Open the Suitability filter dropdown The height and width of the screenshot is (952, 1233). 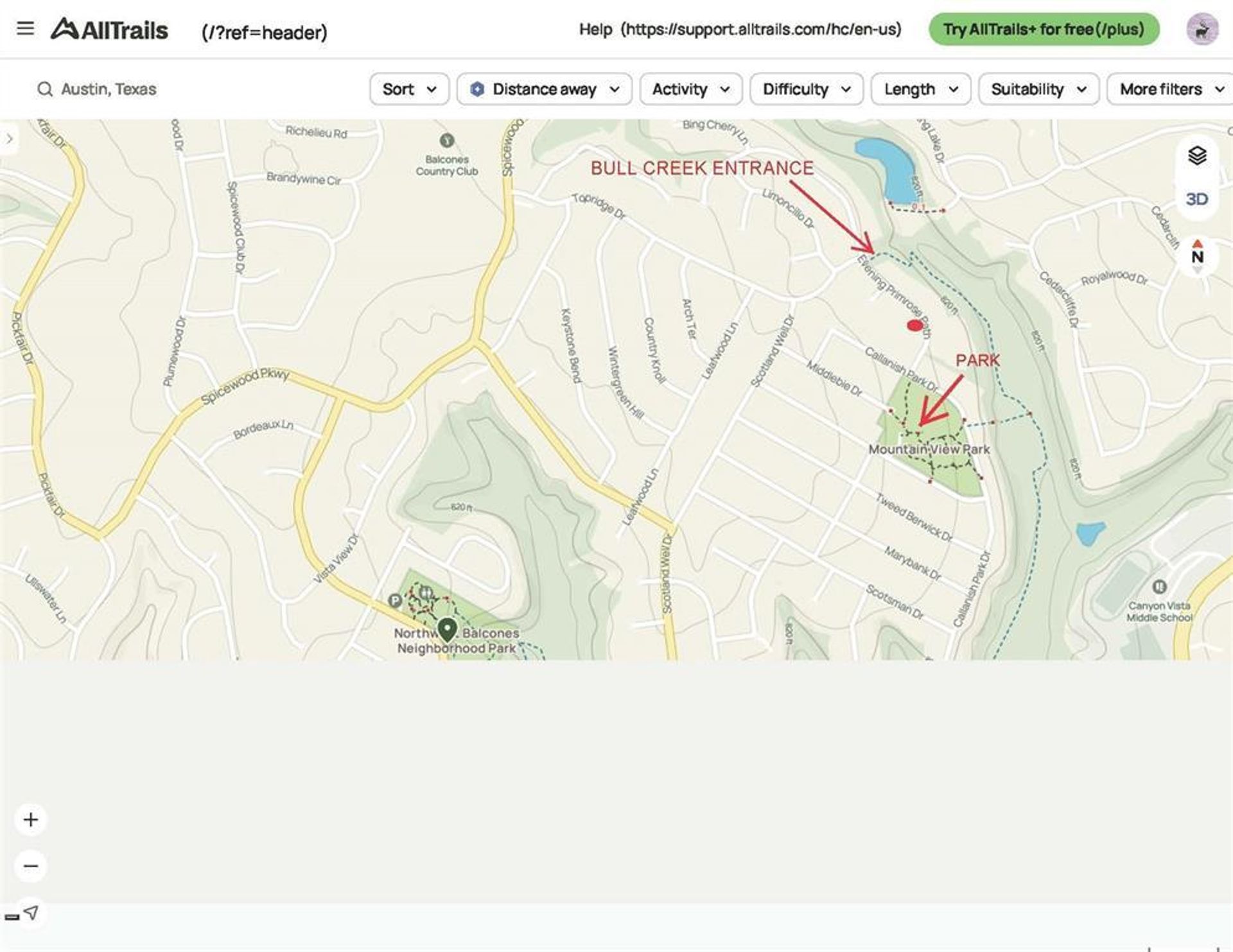1039,89
